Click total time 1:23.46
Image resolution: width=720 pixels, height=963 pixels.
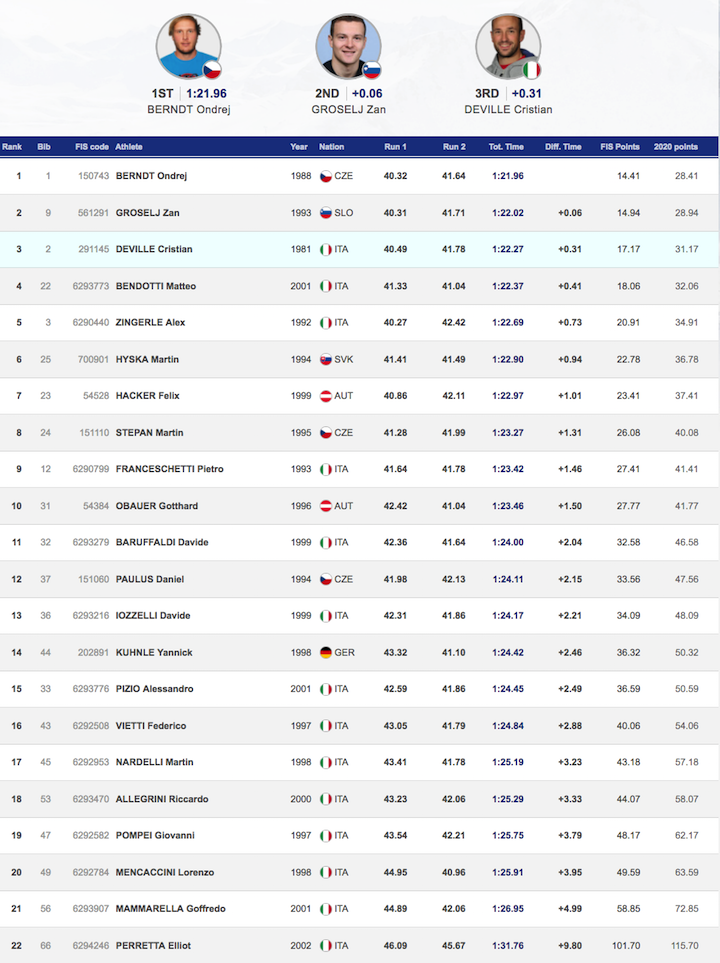[508, 506]
